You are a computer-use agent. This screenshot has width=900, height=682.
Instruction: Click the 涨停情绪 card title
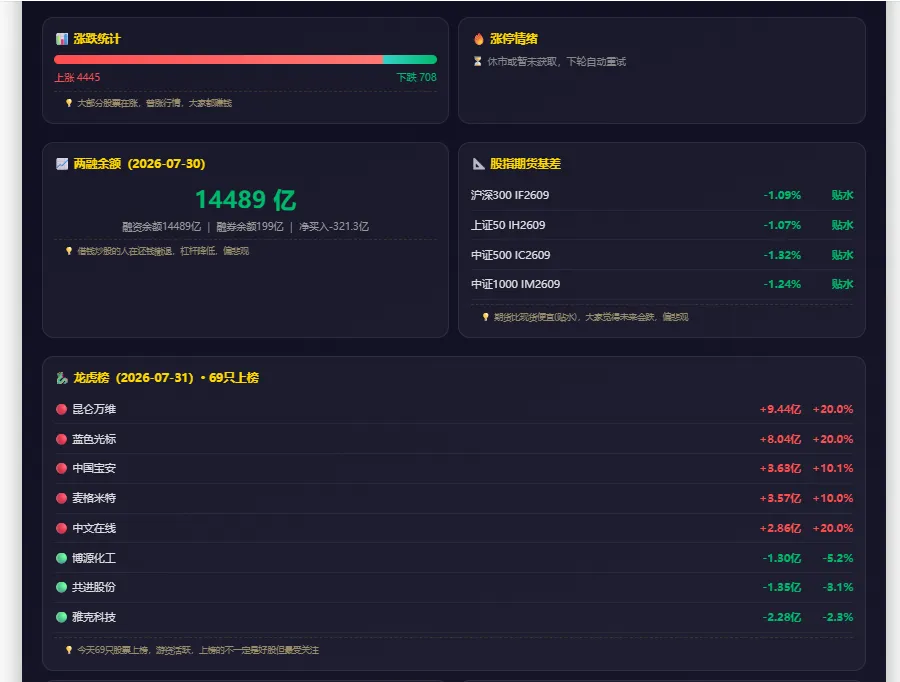pyautogui.click(x=514, y=38)
